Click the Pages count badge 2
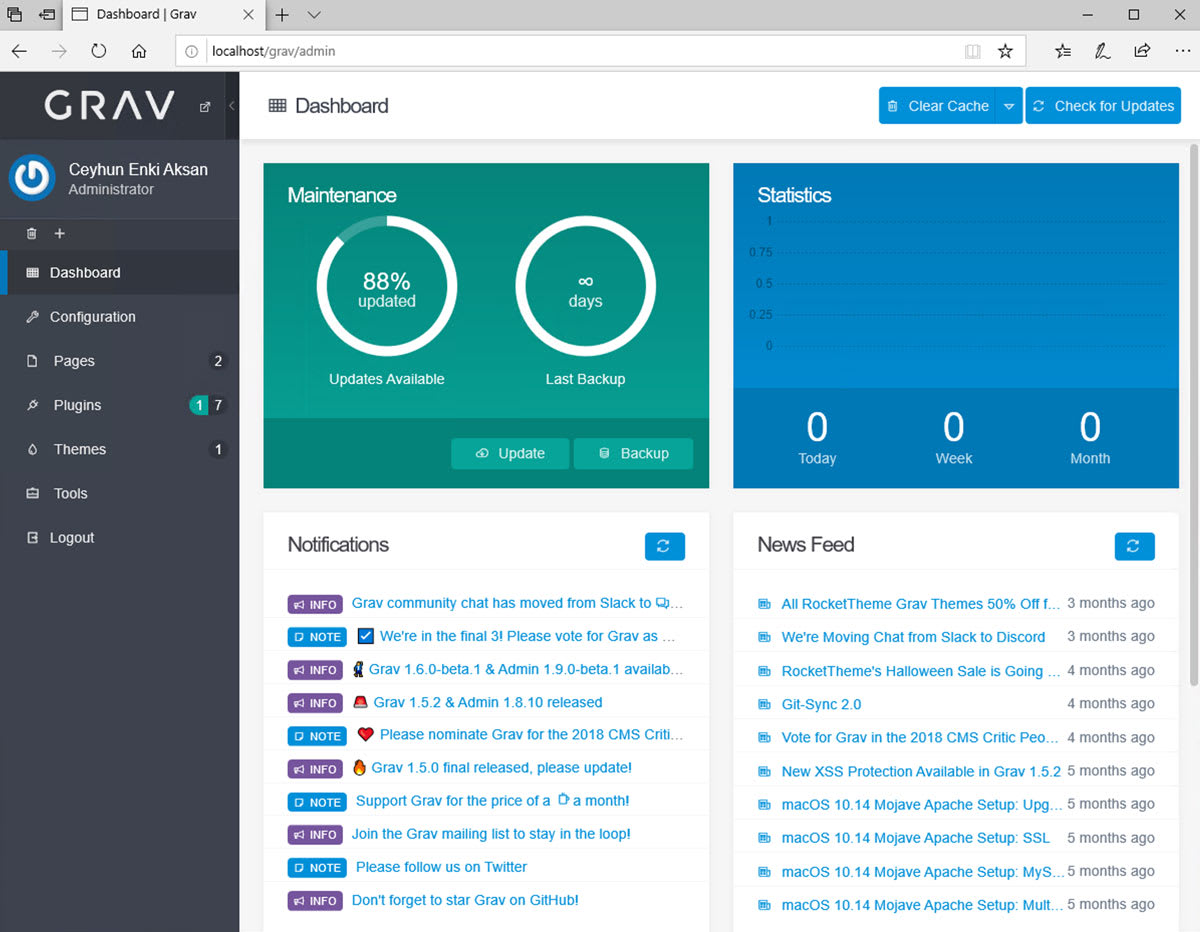Screen dimensions: 1200x932 (x=218, y=361)
